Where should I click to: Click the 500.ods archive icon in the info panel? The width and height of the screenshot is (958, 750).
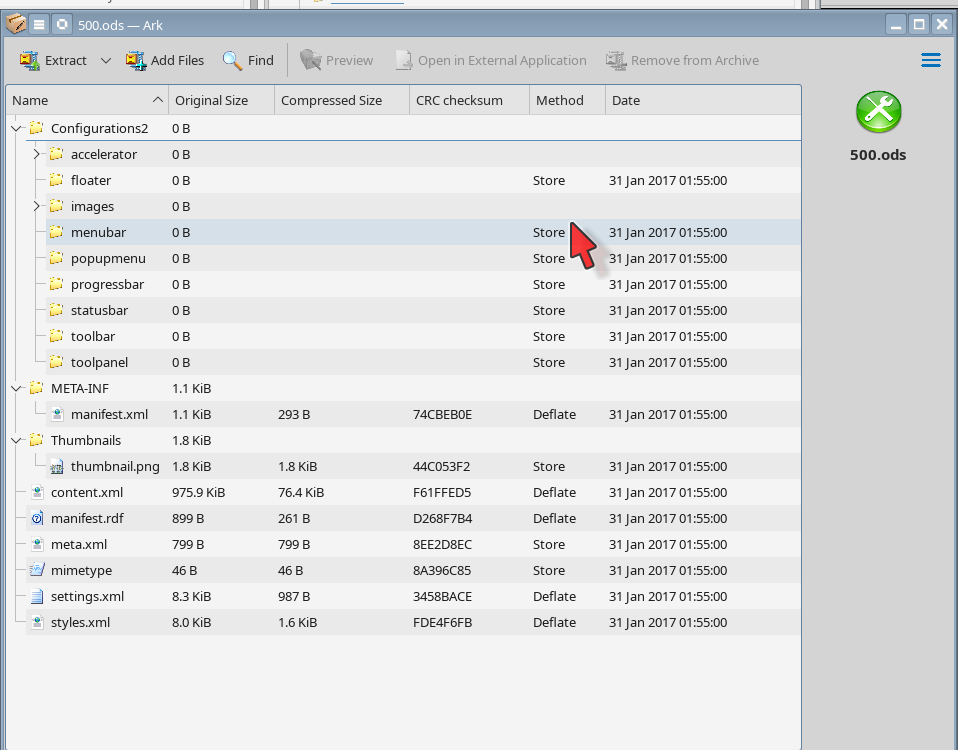[x=878, y=112]
